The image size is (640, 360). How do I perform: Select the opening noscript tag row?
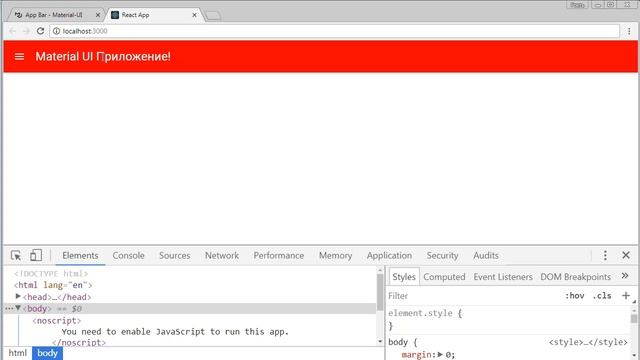click(x=190, y=320)
